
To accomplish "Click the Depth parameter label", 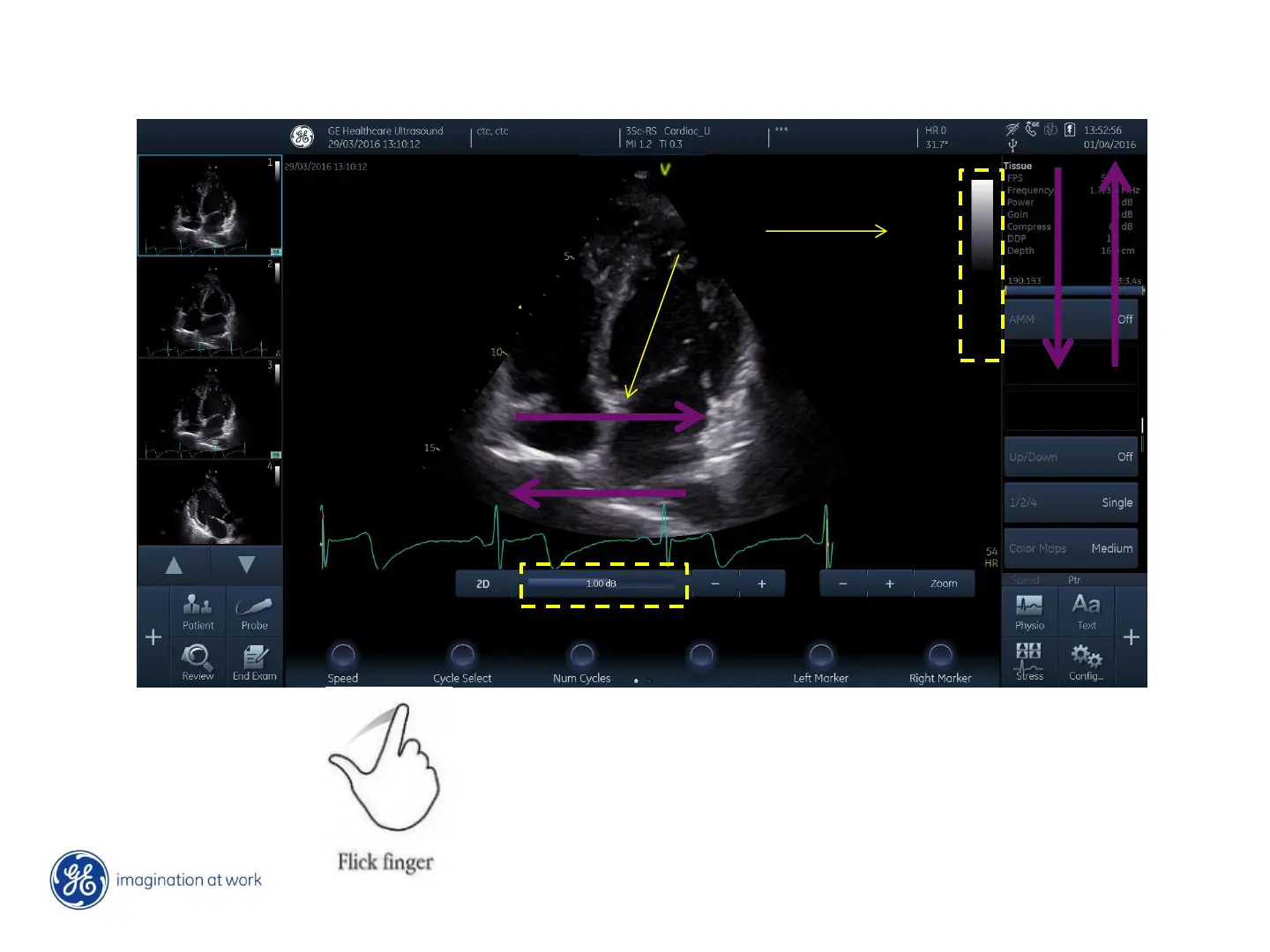I will tap(1020, 251).
